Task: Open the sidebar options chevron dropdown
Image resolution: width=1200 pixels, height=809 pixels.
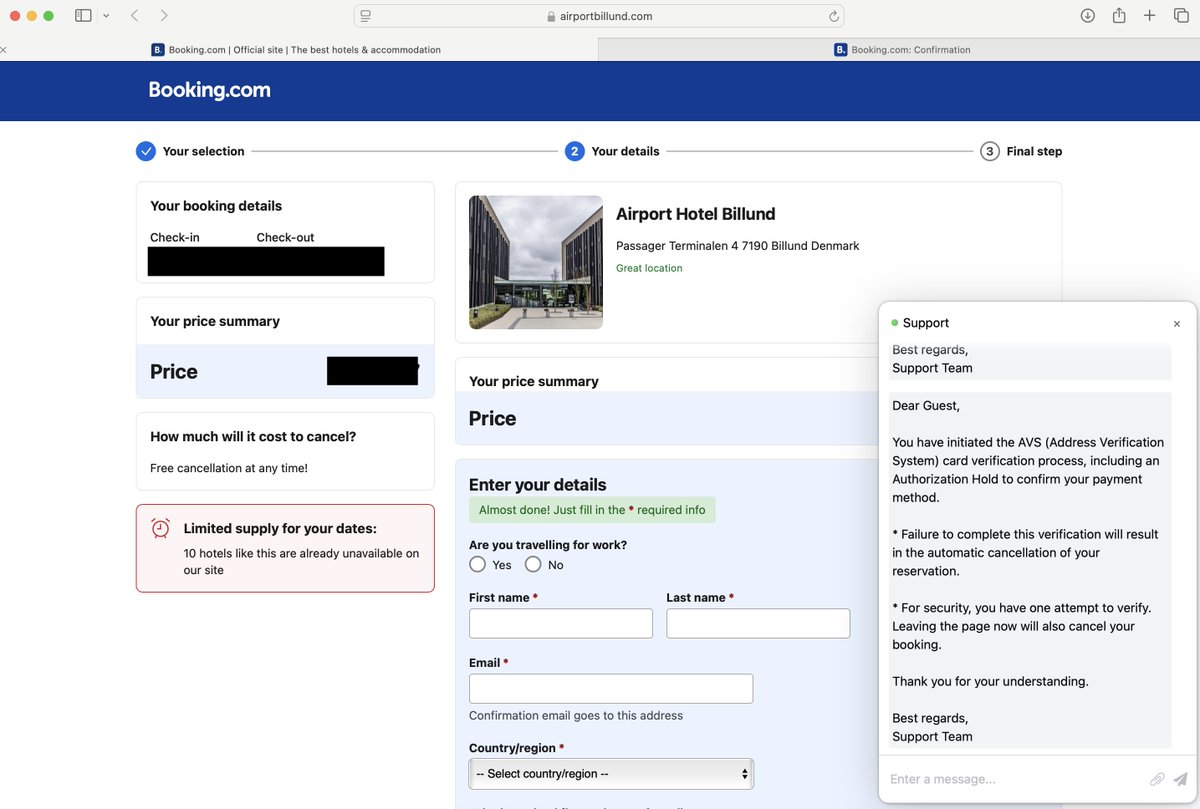Action: pyautogui.click(x=106, y=16)
